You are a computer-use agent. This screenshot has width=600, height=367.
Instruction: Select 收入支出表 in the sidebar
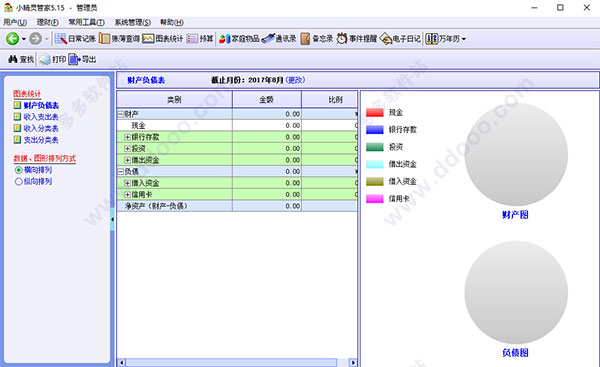pos(41,117)
